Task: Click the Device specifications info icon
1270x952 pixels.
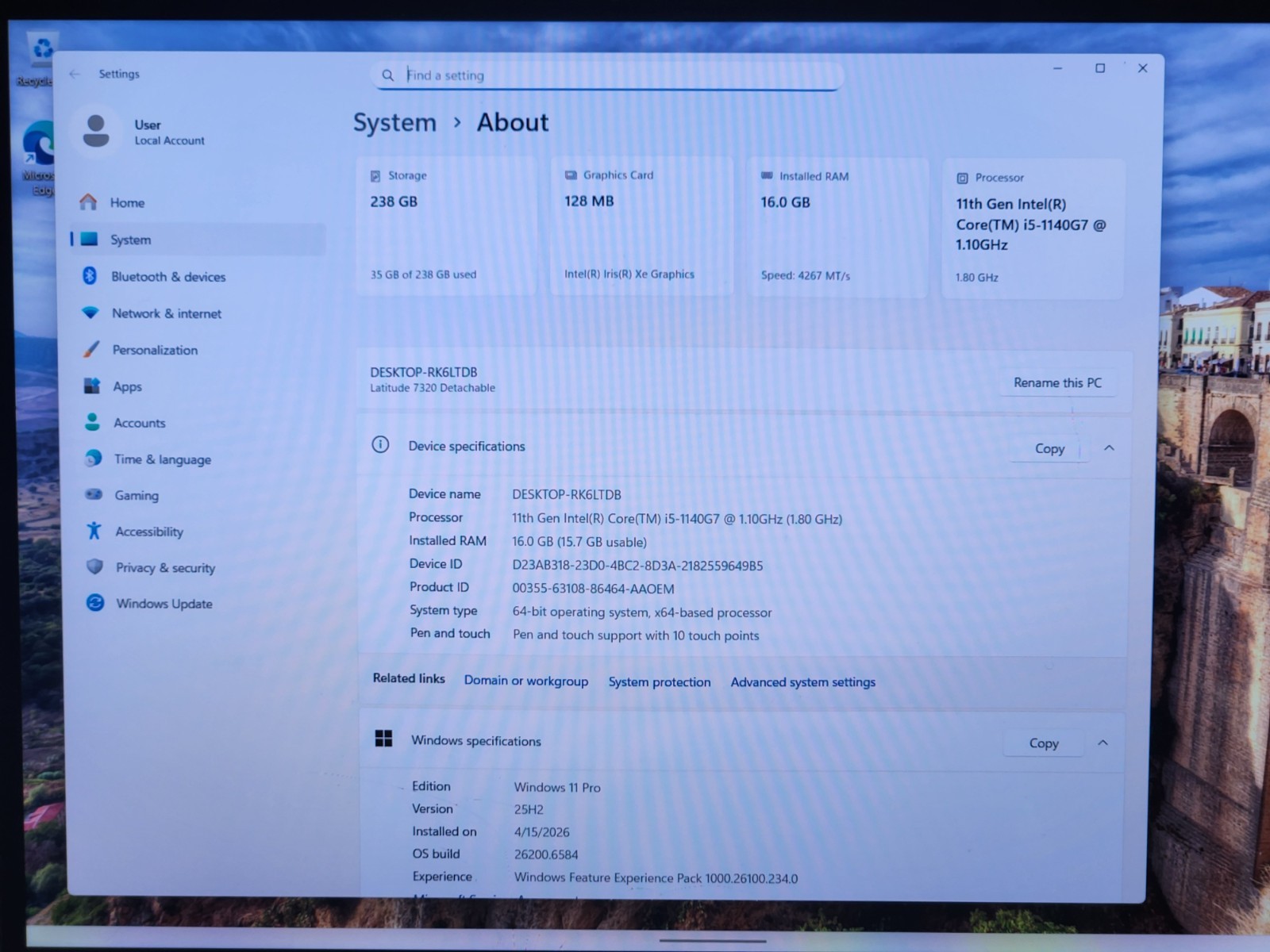Action: click(380, 444)
